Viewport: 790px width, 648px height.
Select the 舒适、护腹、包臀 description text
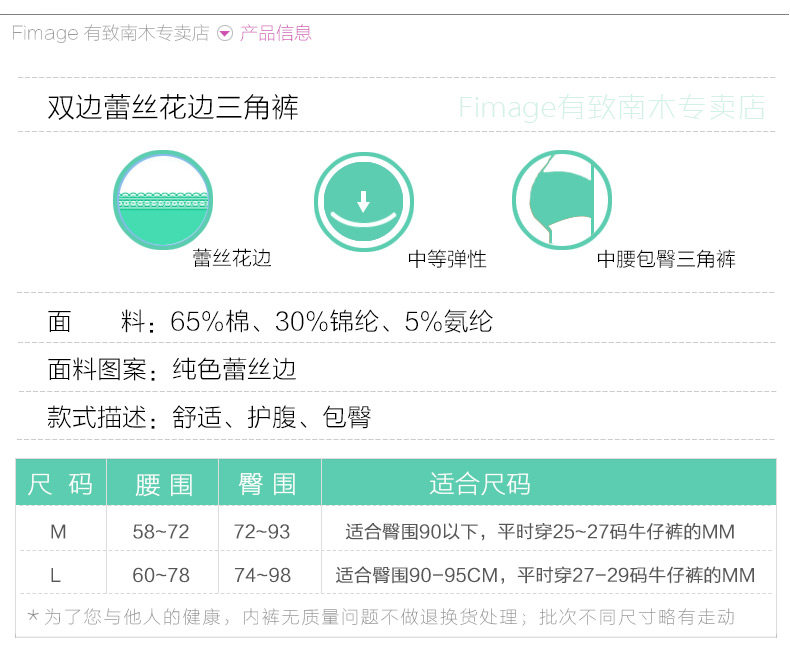[x=272, y=417]
